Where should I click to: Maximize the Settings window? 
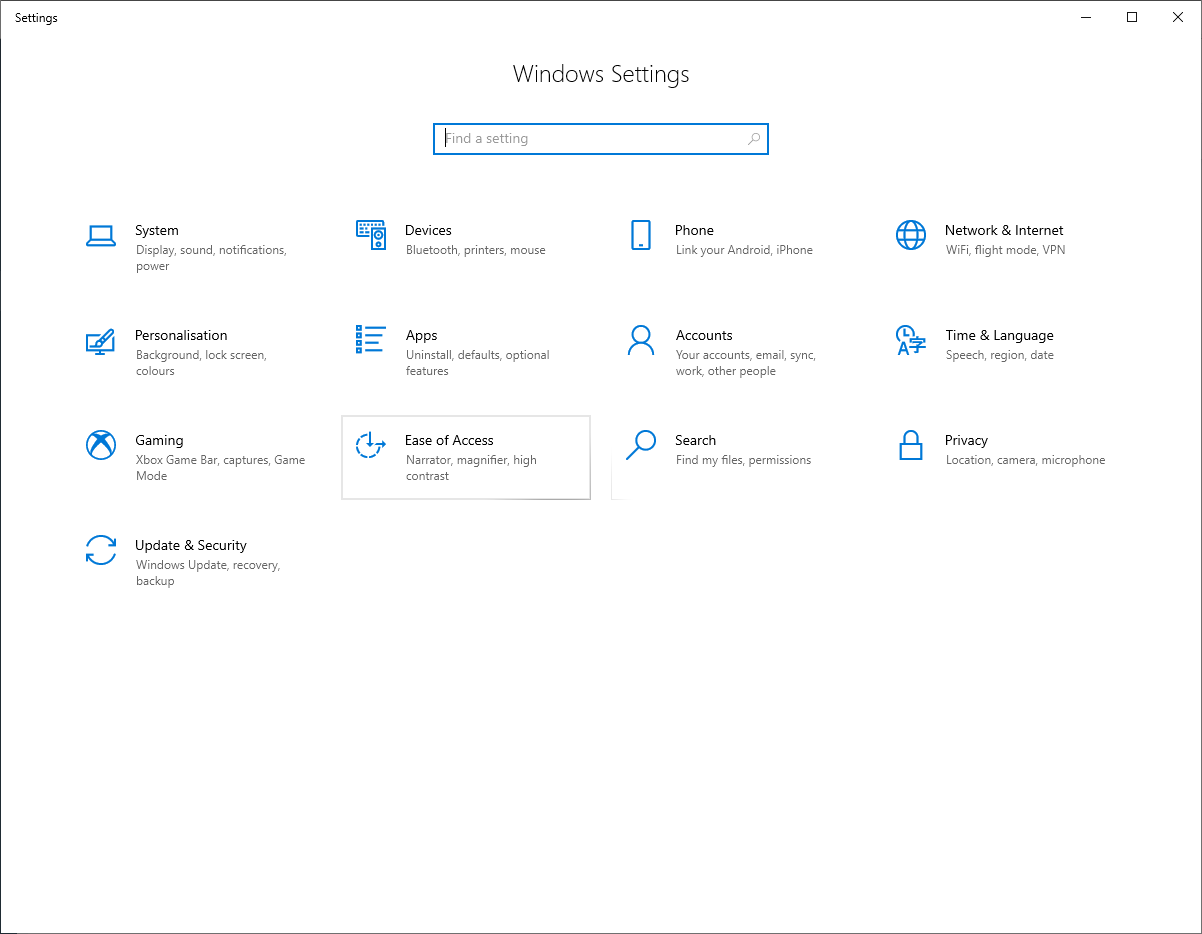pyautogui.click(x=1132, y=17)
